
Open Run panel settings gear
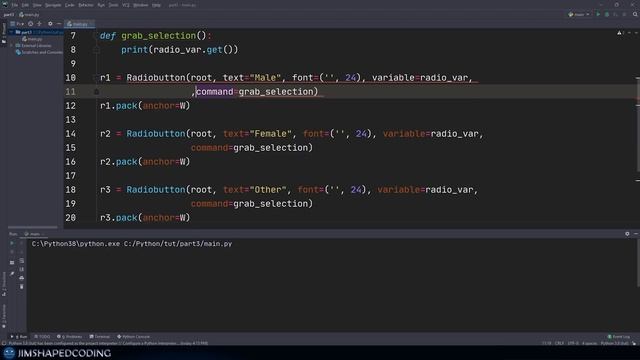pyautogui.click(x=627, y=234)
